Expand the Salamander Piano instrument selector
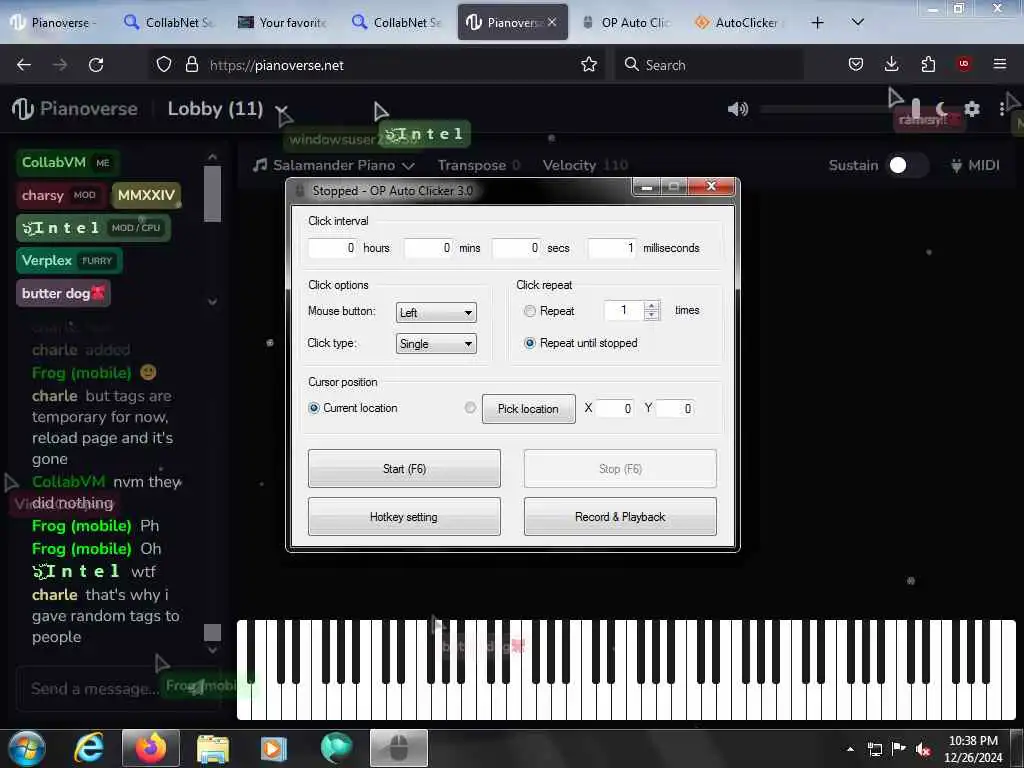 334,165
